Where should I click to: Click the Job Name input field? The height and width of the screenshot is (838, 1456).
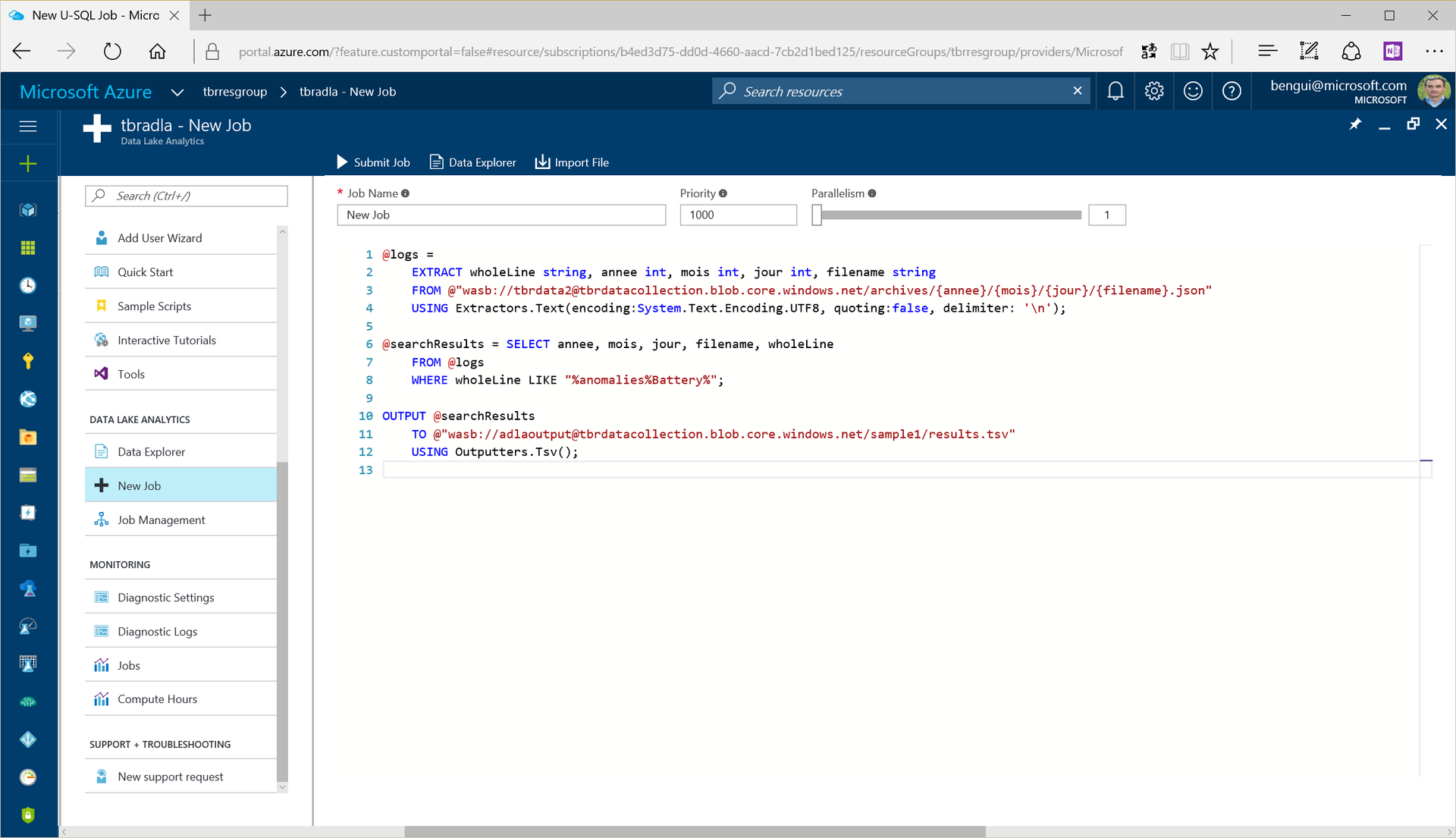tap(500, 215)
